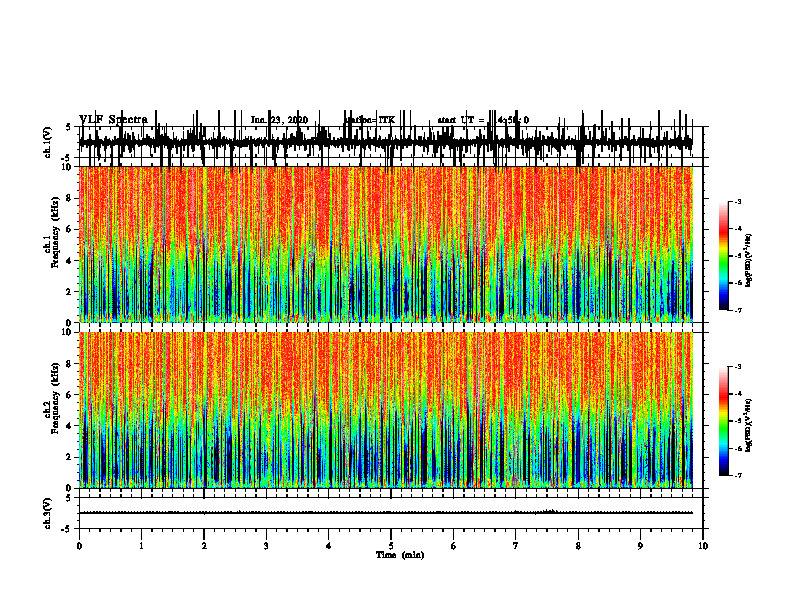Click the ch.2 colorbar log(PSD) unit label
792x612 pixels.
pyautogui.click(x=748, y=424)
